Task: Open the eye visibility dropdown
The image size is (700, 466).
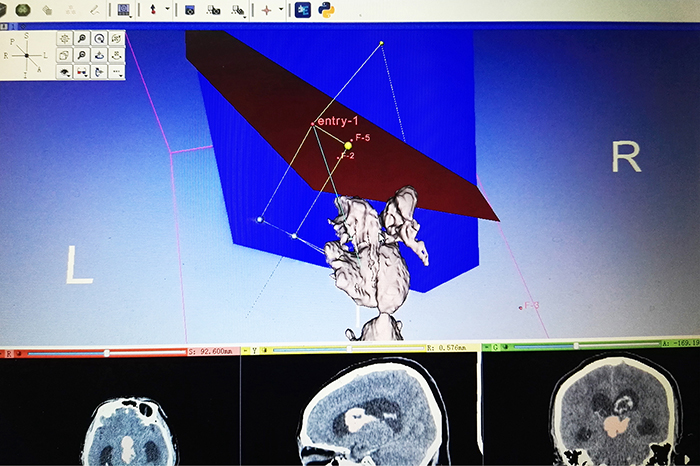Action: pos(64,72)
